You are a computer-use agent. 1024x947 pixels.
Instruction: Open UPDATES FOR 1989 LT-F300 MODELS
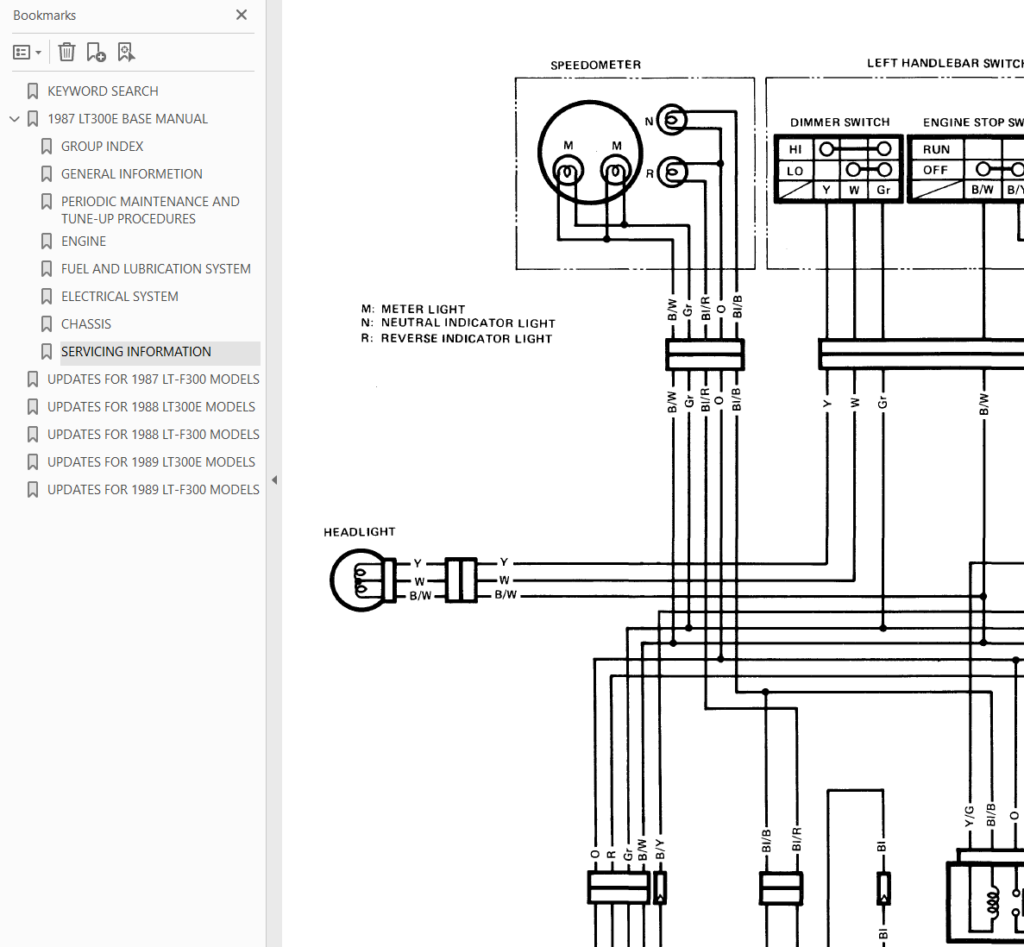pyautogui.click(x=153, y=489)
